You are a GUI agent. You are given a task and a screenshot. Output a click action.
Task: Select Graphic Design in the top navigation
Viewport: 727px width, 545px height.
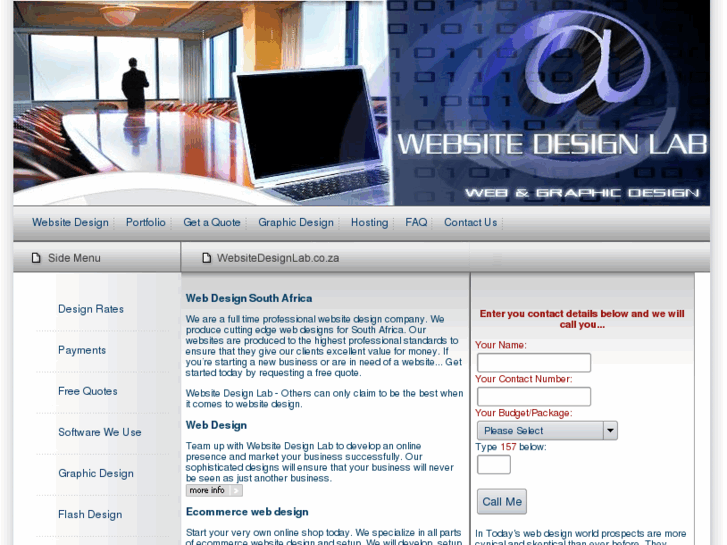296,223
